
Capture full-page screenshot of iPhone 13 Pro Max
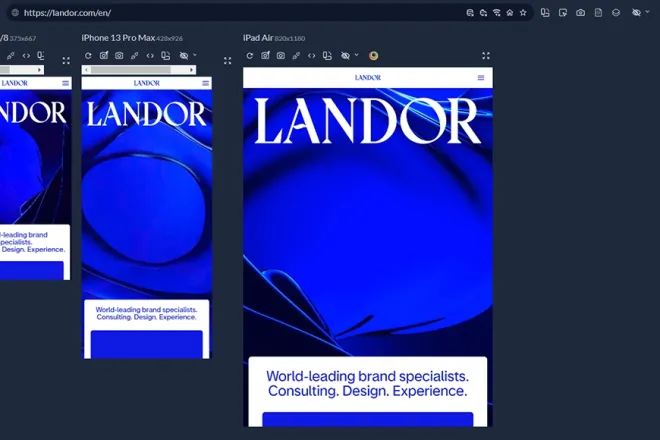[104, 56]
